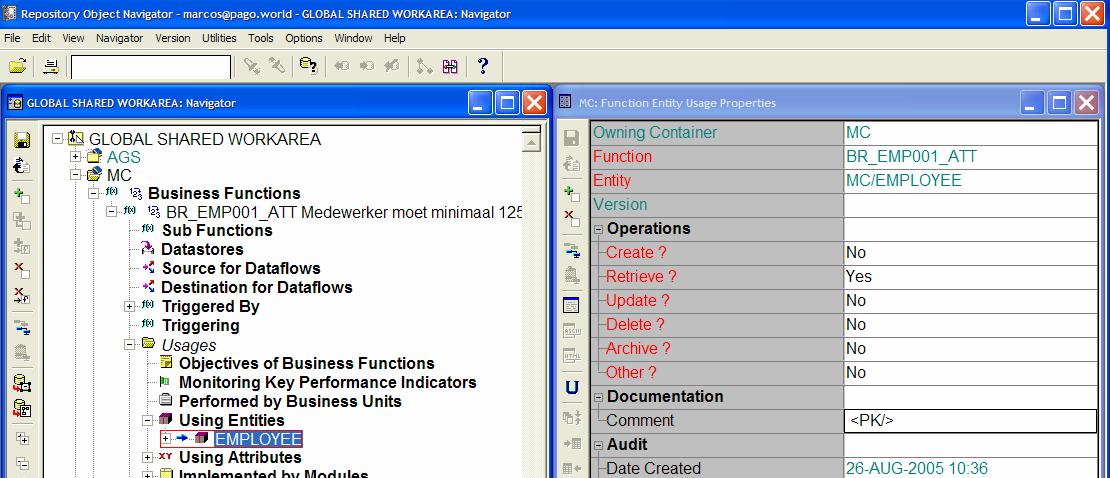
Task: Collapse the Documentation property group
Action: tap(599, 397)
